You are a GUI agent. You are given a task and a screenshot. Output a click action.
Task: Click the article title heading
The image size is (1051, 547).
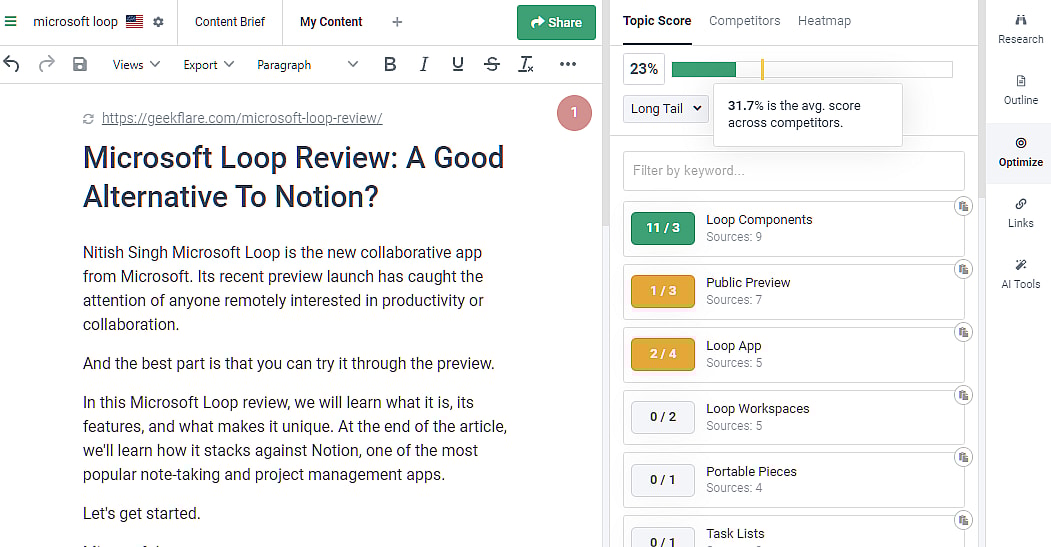click(x=294, y=177)
